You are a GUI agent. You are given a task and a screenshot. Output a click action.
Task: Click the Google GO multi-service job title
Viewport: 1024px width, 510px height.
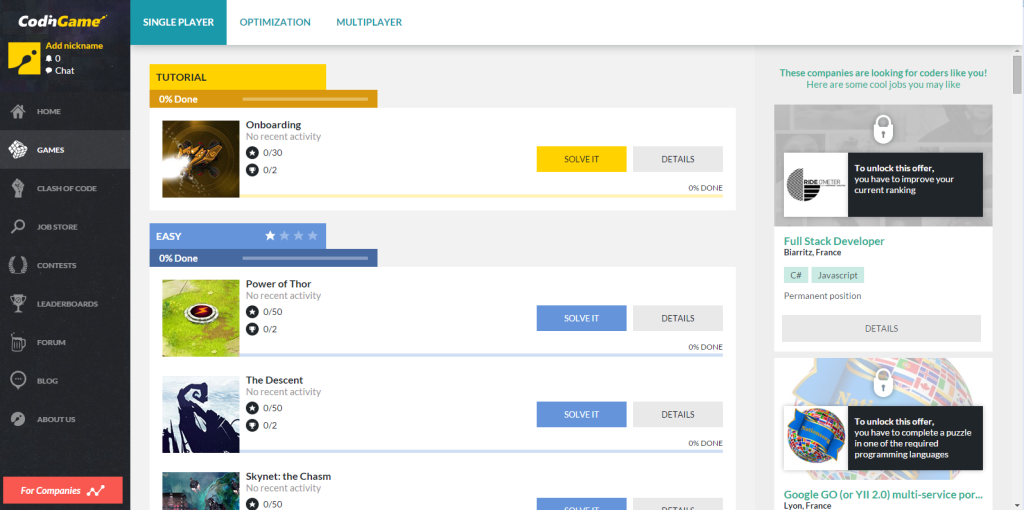click(x=883, y=494)
